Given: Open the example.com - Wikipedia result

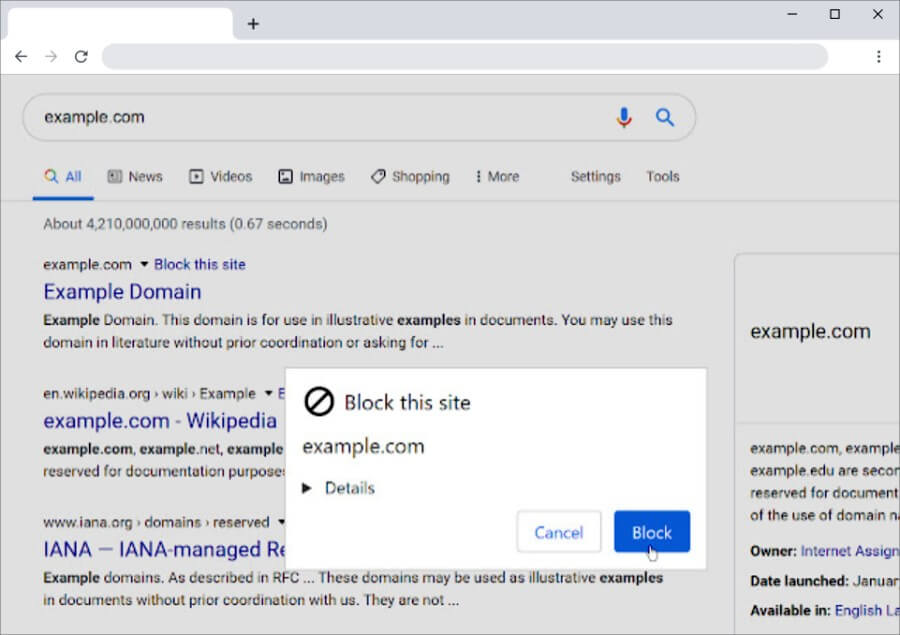Looking at the screenshot, I should [x=160, y=421].
